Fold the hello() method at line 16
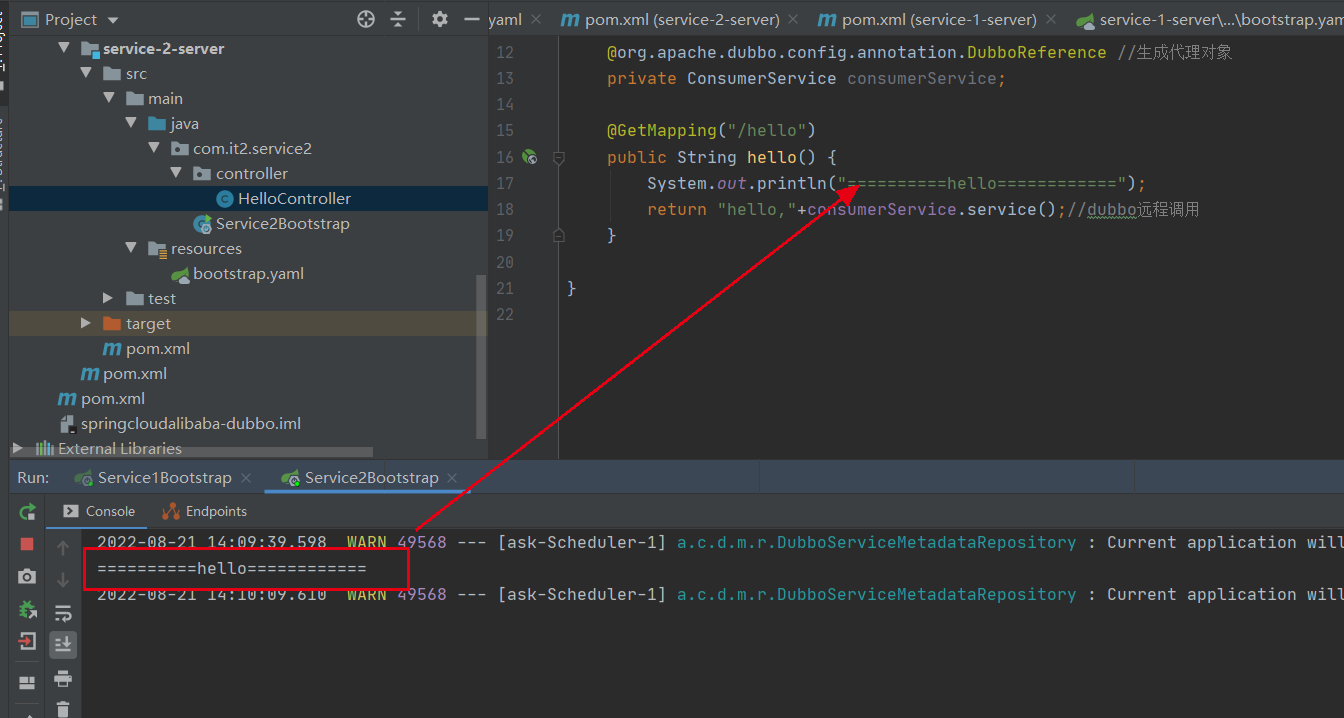The height and width of the screenshot is (718, 1344). pyautogui.click(x=559, y=157)
